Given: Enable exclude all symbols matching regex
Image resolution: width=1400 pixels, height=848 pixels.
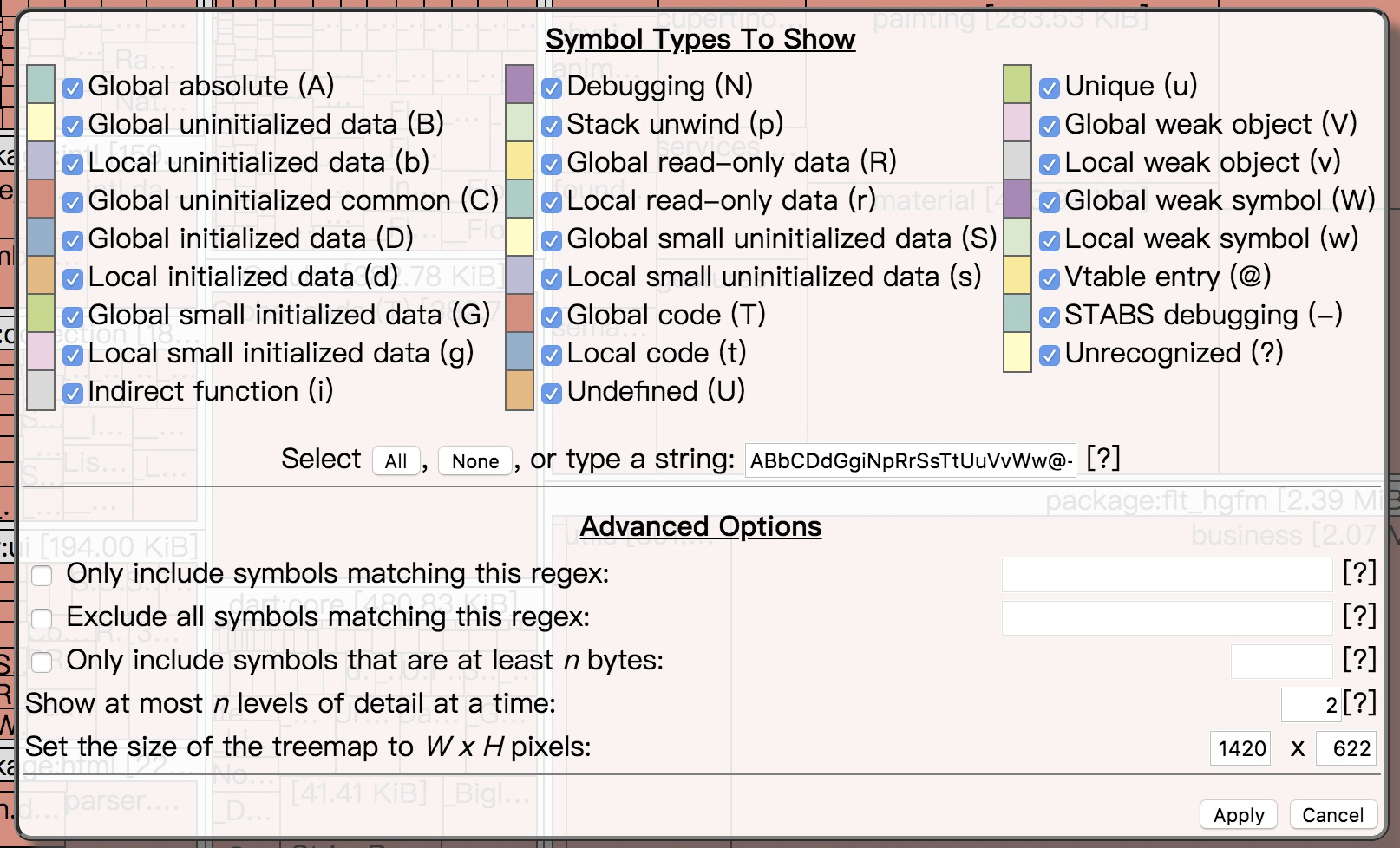Looking at the screenshot, I should (42, 618).
